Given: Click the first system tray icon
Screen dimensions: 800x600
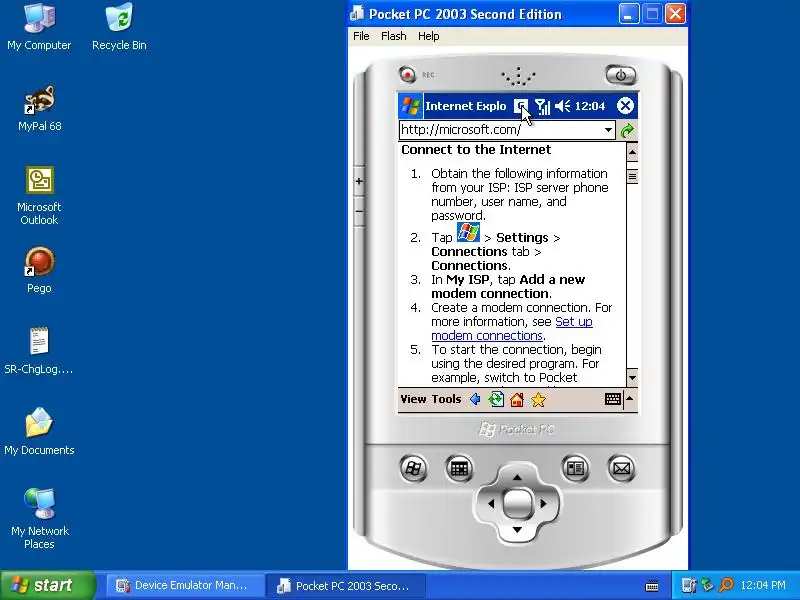Looking at the screenshot, I should tap(689, 585).
